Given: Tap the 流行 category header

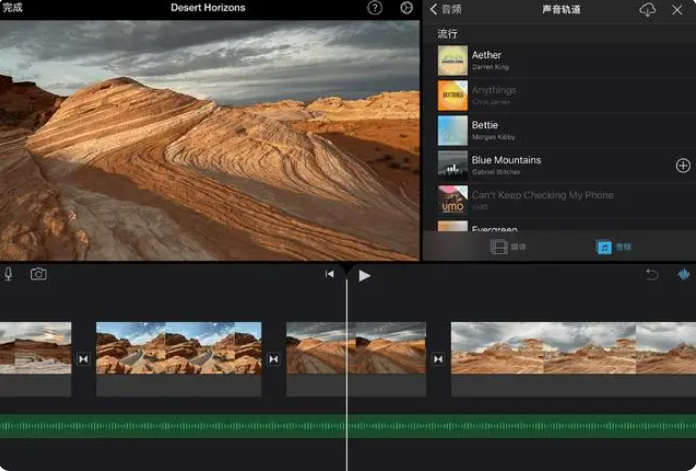Looking at the screenshot, I should coord(447,34).
